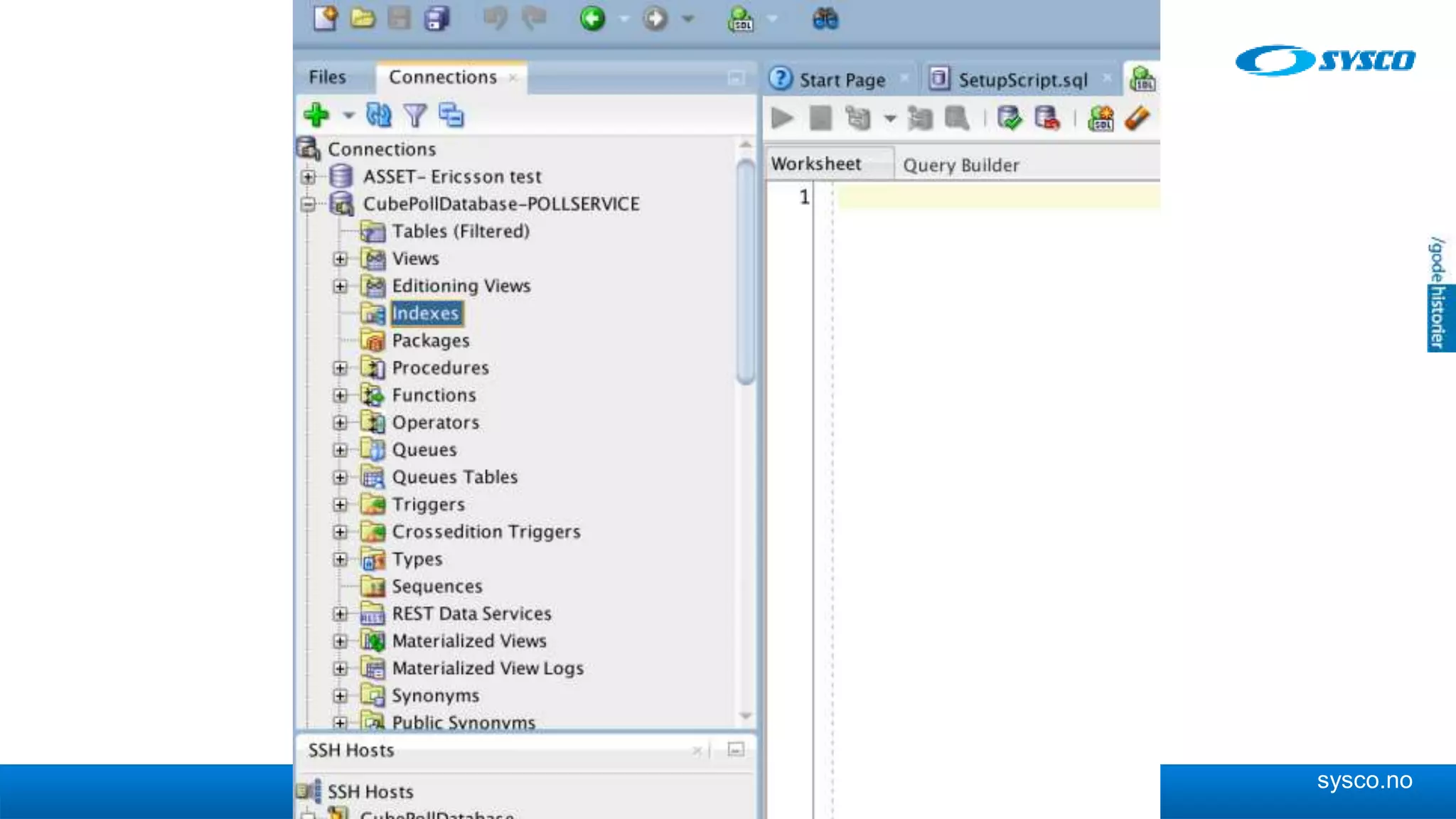Screen dimensions: 1456x819
Task: Click the binoculars Find DB Object icon
Action: 825,18
